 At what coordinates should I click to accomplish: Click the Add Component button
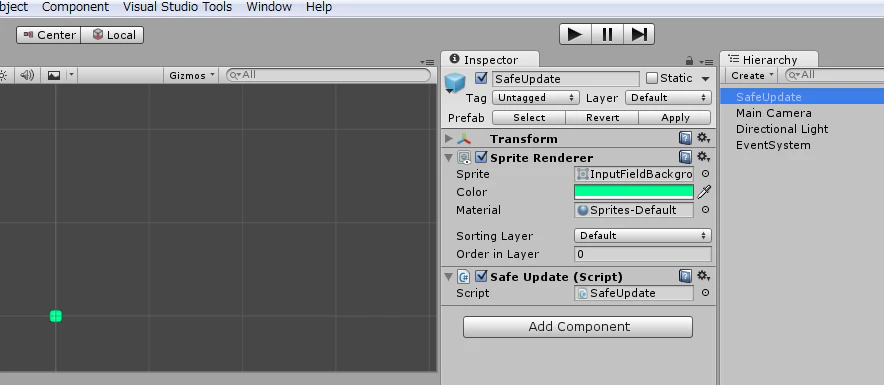[578, 327]
